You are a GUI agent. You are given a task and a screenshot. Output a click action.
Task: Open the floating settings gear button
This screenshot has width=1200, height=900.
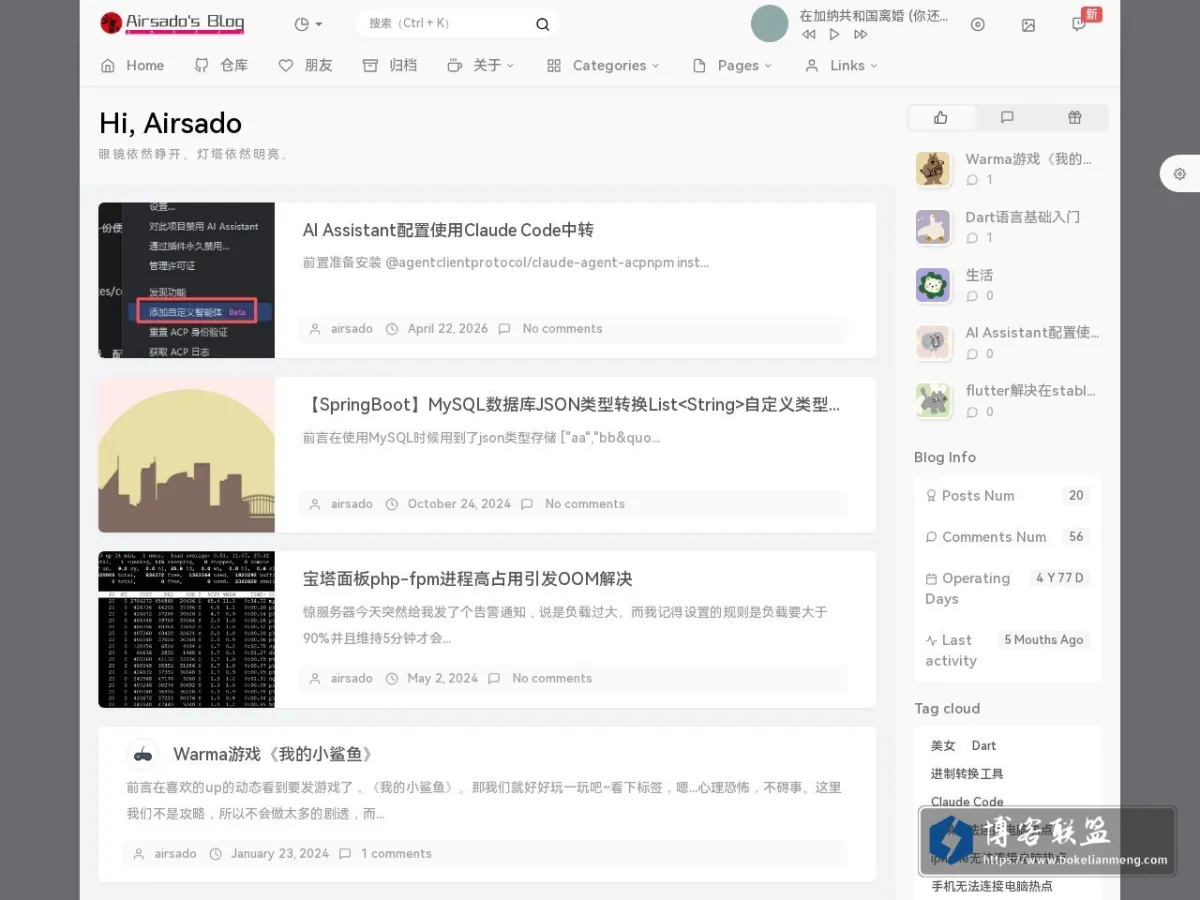[x=1180, y=173]
